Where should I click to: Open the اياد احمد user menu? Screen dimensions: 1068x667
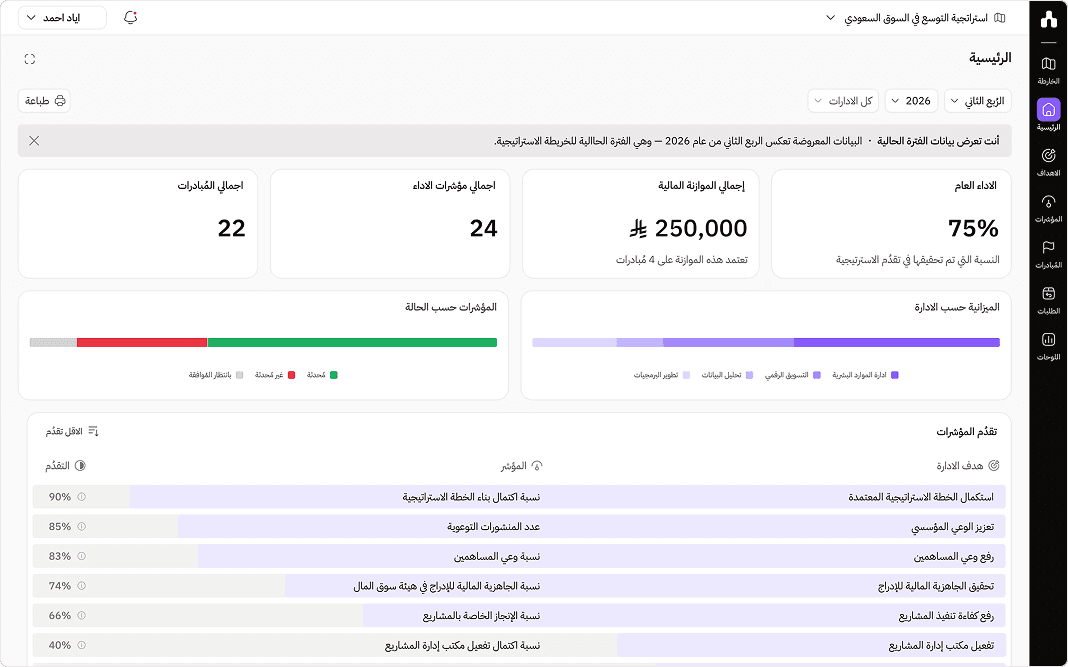[62, 18]
